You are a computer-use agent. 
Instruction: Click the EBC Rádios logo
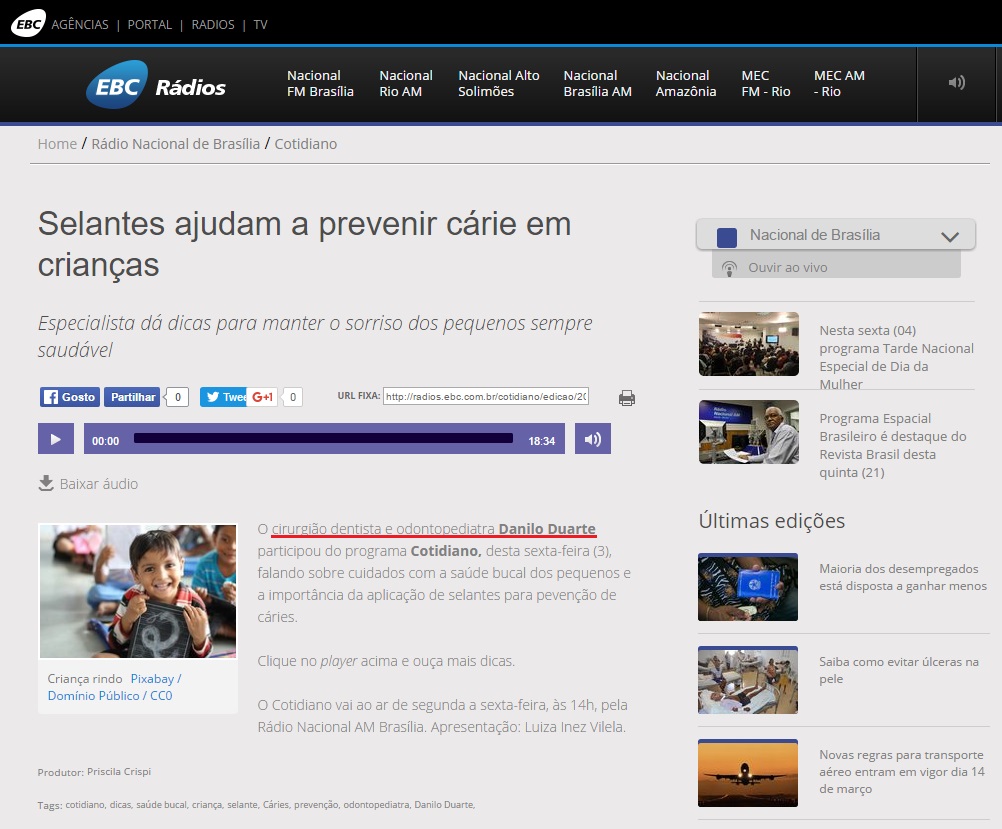point(155,86)
